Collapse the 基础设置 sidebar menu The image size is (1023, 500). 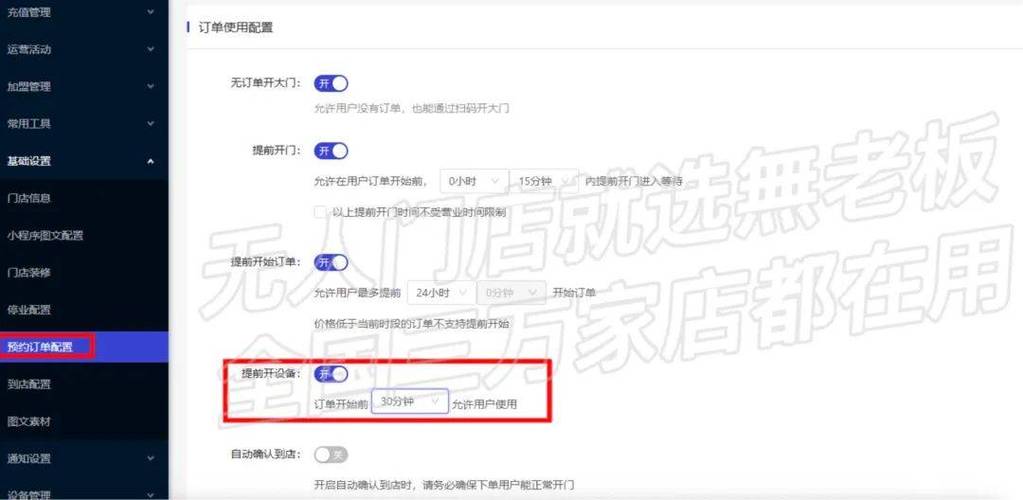pos(84,161)
